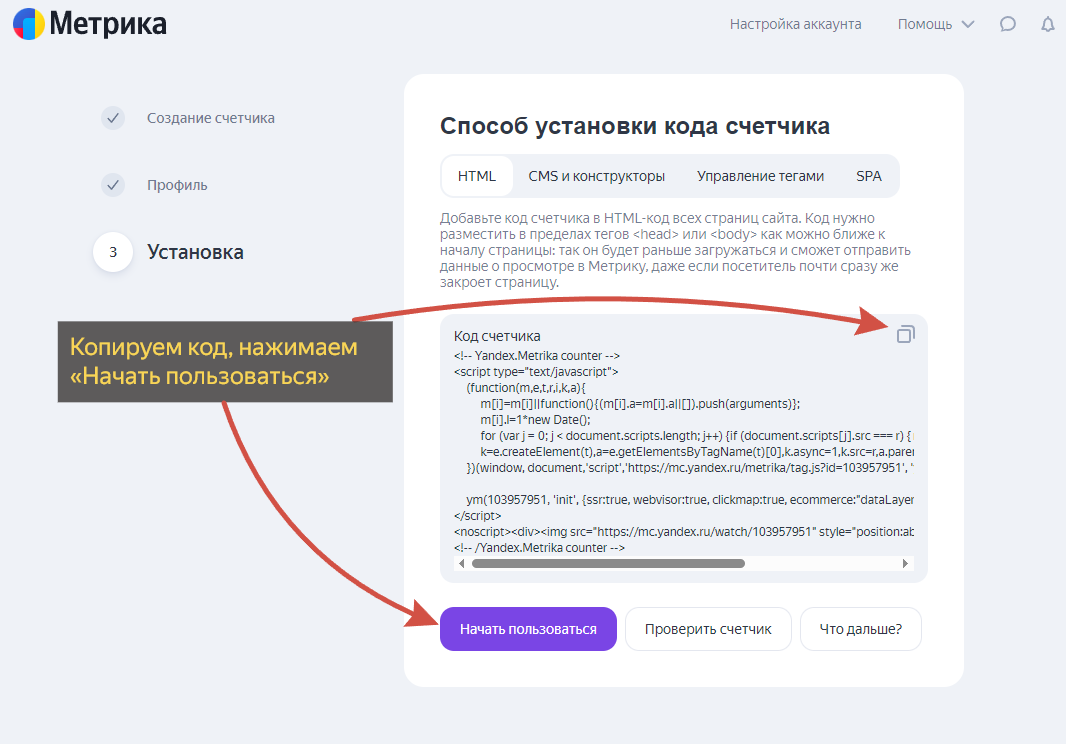Click description paragraph starting Добавьте код счетчика
The height and width of the screenshot is (744, 1066).
675,250
